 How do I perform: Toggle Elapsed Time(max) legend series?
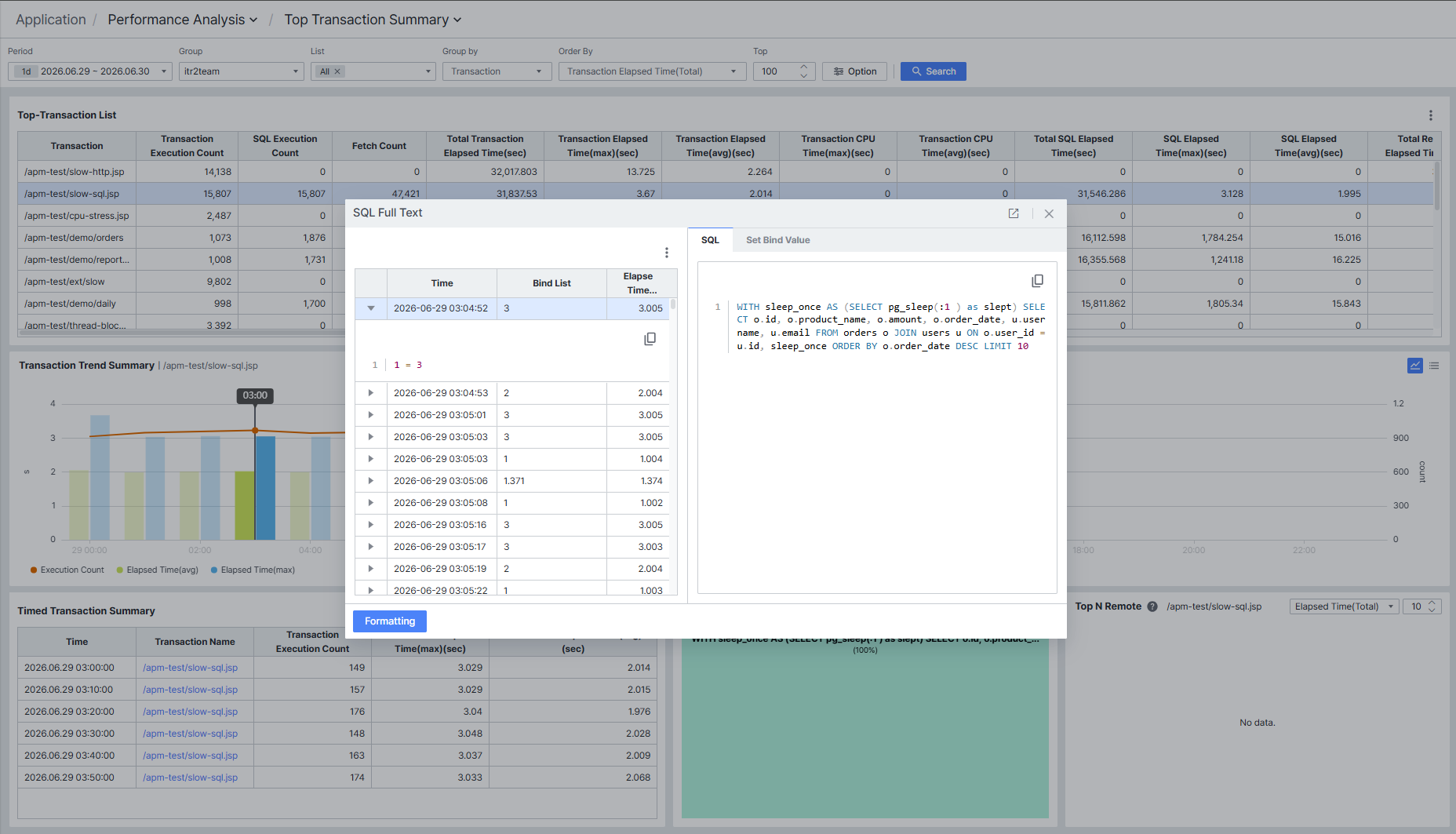tap(253, 570)
